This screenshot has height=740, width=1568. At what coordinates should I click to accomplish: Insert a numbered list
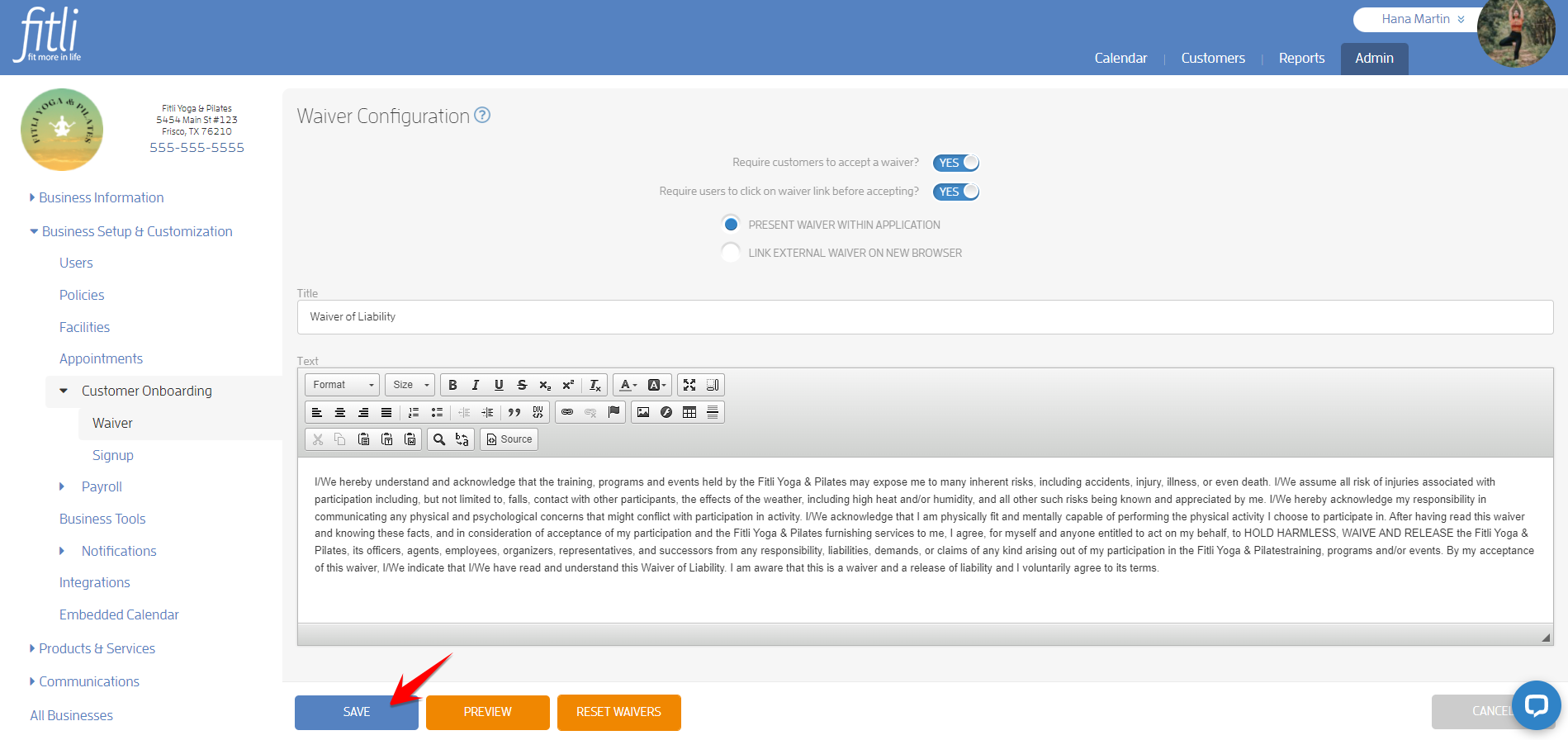click(x=414, y=412)
